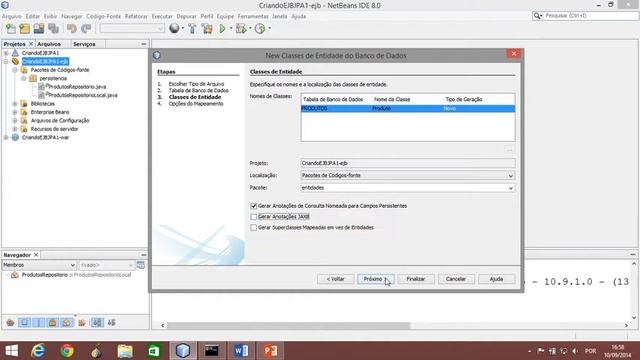Open Windows Store from the taskbar
640x360 pixels.
154,351
